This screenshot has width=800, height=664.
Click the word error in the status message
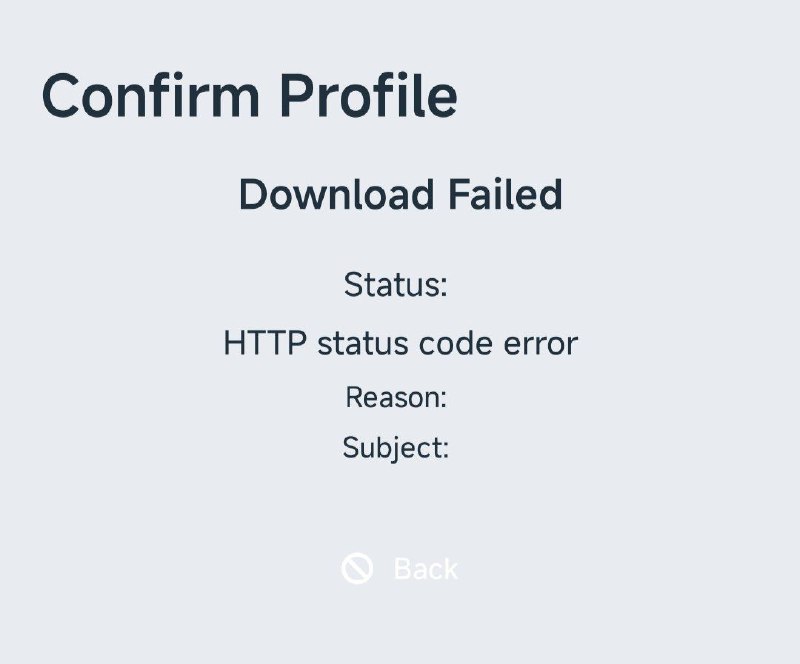pos(543,344)
